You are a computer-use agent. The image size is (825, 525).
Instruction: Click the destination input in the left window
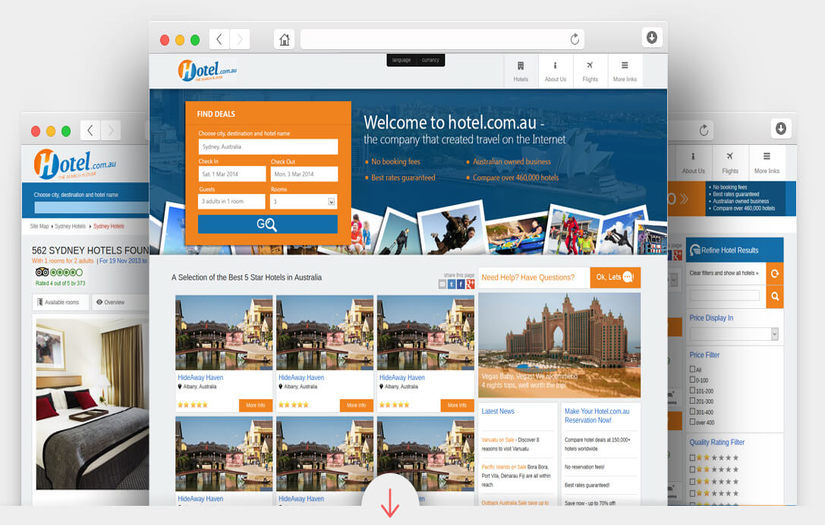pyautogui.click(x=92, y=208)
